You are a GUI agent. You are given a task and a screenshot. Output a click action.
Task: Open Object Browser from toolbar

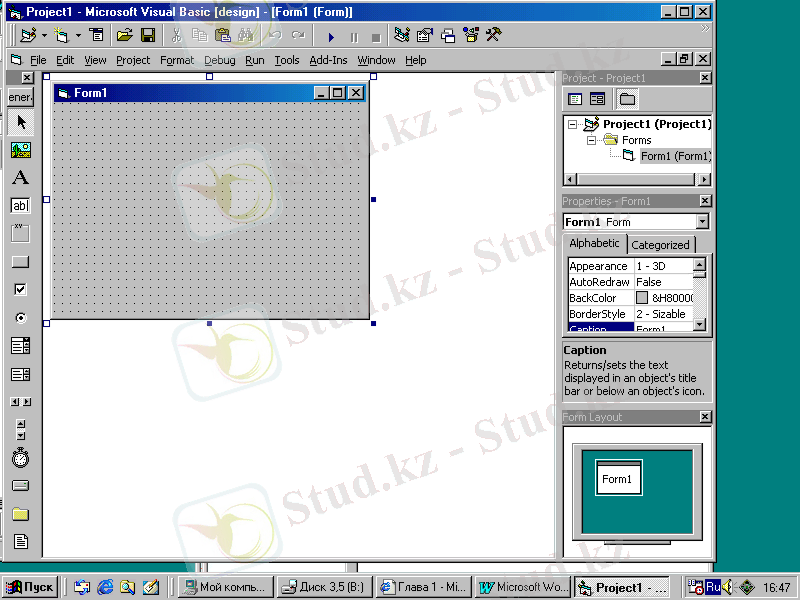(x=471, y=35)
